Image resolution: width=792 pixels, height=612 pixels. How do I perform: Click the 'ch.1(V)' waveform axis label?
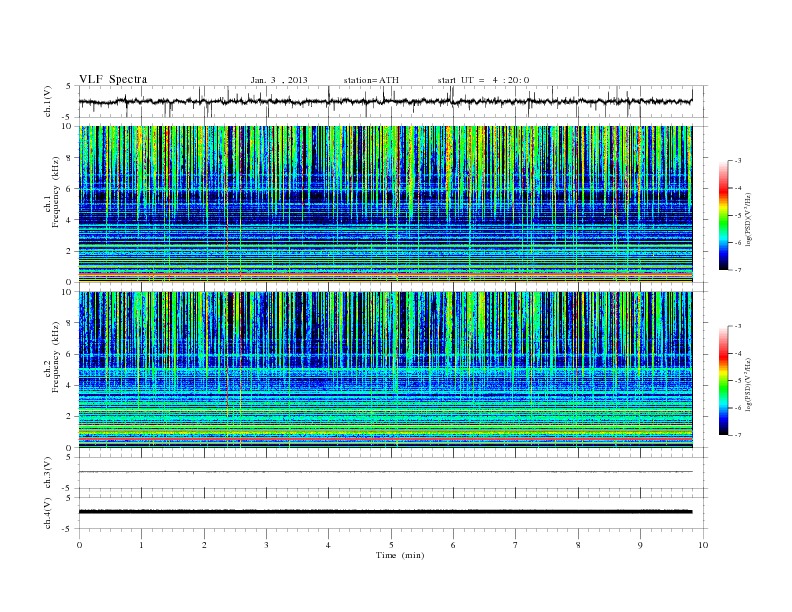tap(48, 101)
